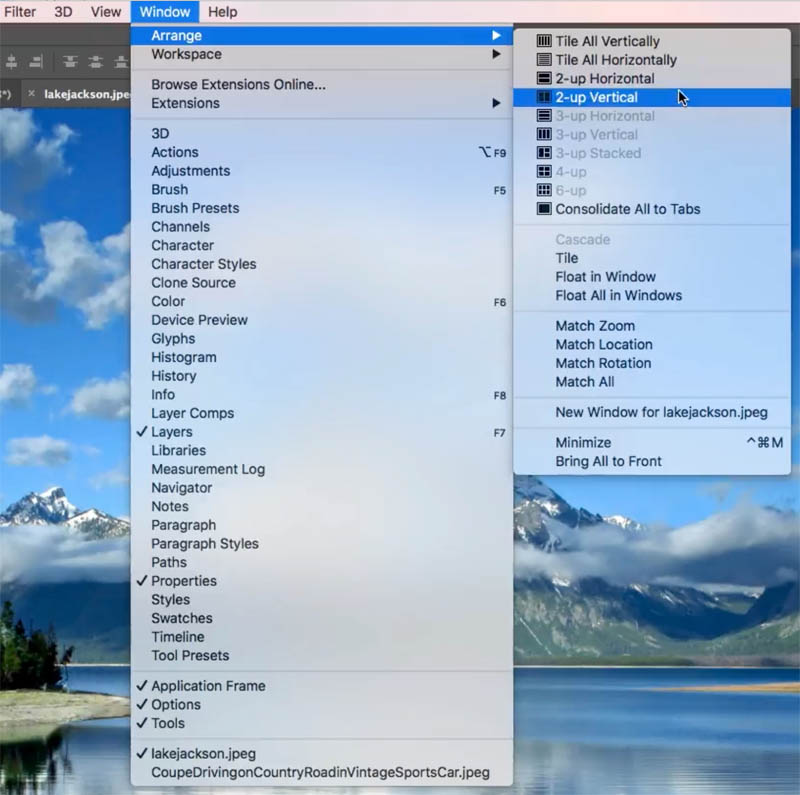Open the Device Preview panel
Image resolution: width=800 pixels, height=795 pixels.
pyautogui.click(x=321, y=320)
